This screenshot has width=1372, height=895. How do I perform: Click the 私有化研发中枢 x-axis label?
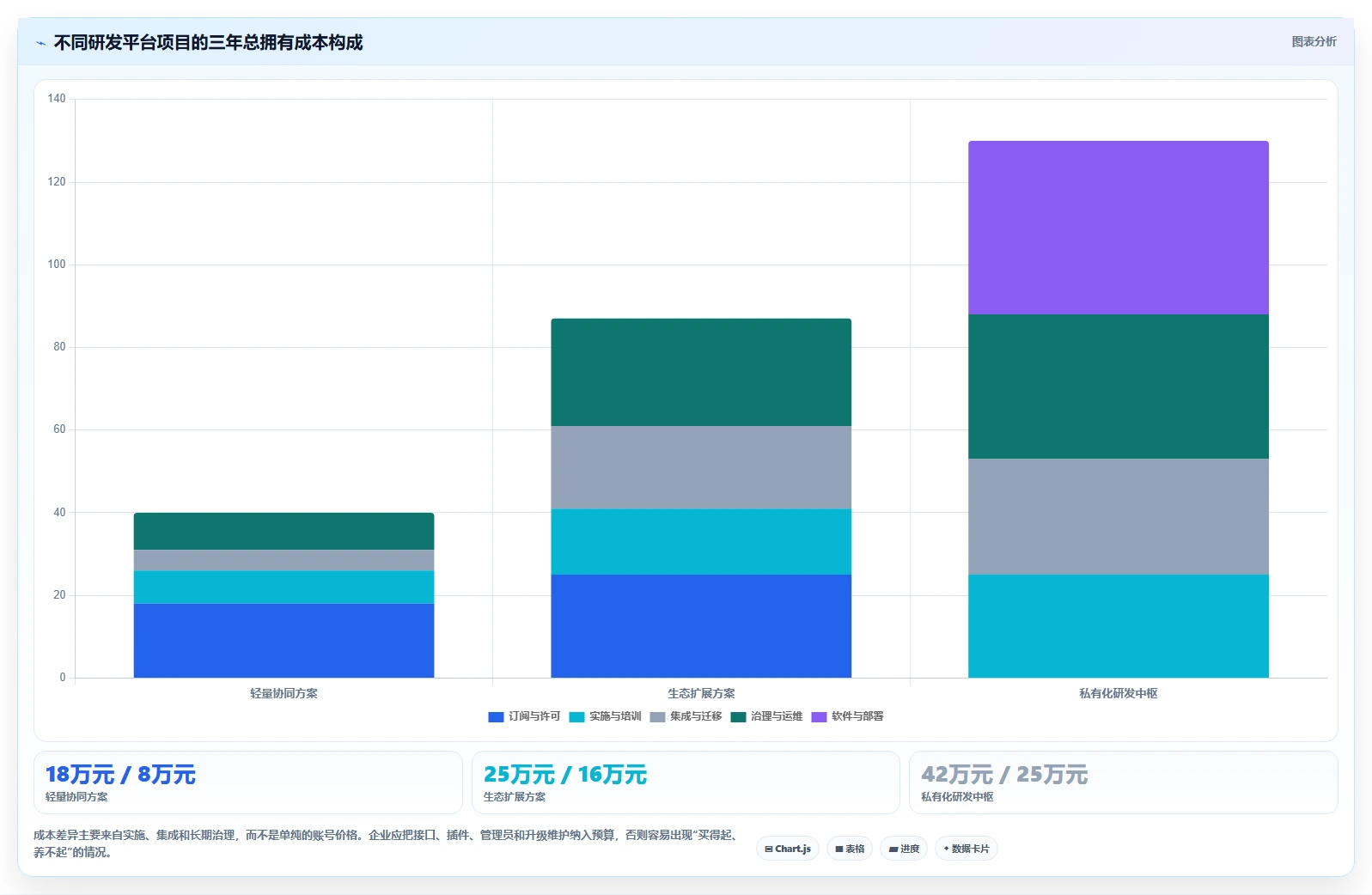1118,693
